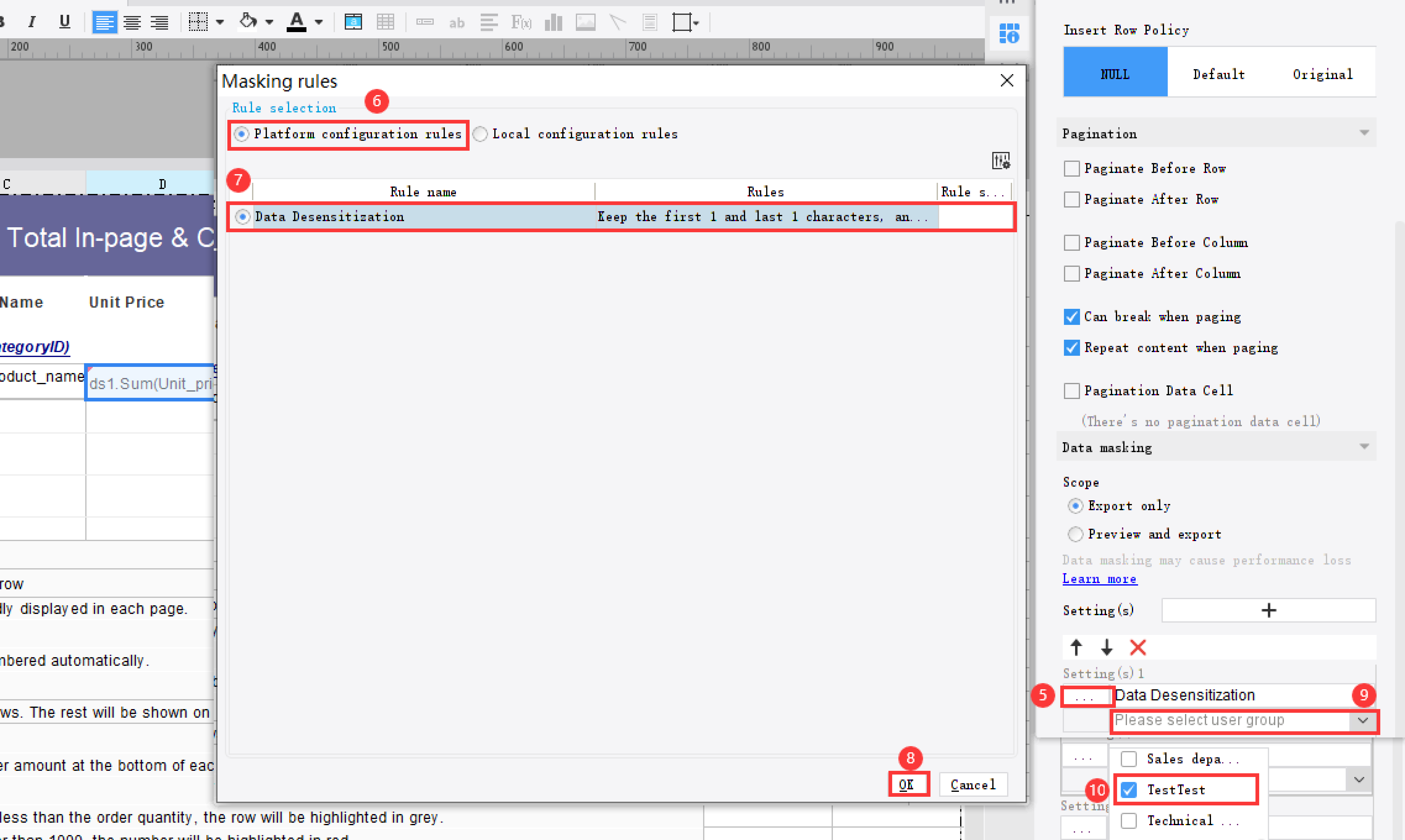Image resolution: width=1405 pixels, height=840 pixels.
Task: Choose Preview and export scope
Action: click(x=1075, y=534)
